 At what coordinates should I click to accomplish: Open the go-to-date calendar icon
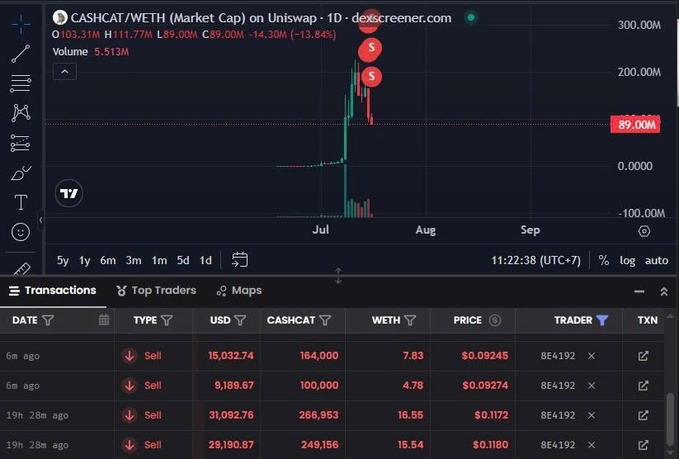pyautogui.click(x=239, y=260)
